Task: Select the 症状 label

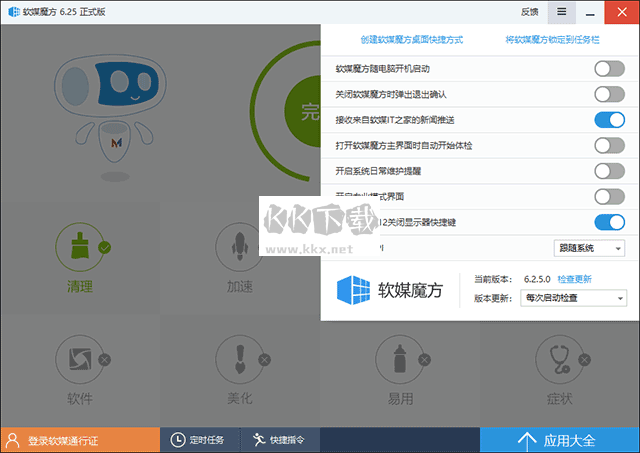Action: point(560,398)
